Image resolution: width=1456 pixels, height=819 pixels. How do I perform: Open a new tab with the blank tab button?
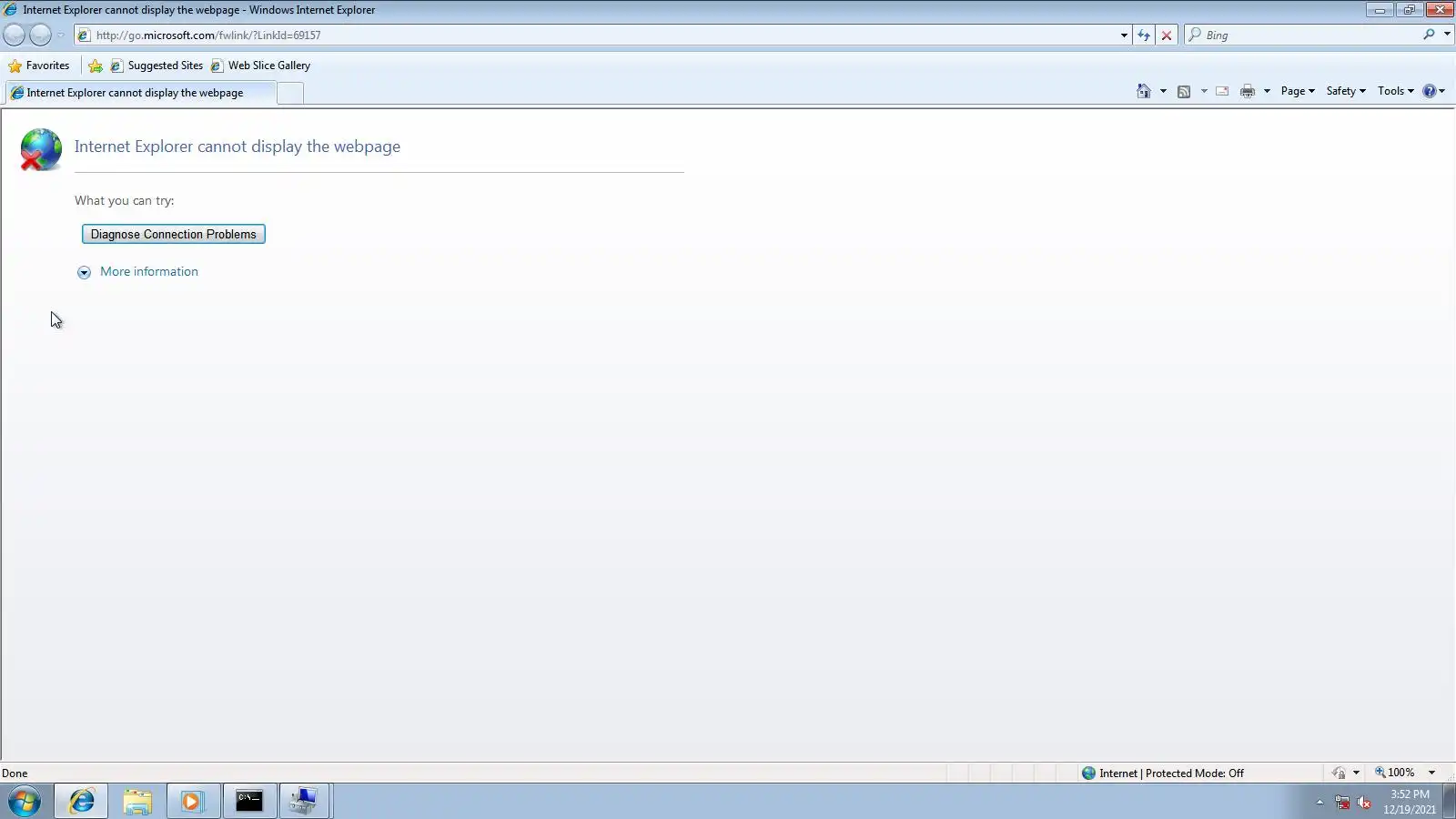point(290,93)
